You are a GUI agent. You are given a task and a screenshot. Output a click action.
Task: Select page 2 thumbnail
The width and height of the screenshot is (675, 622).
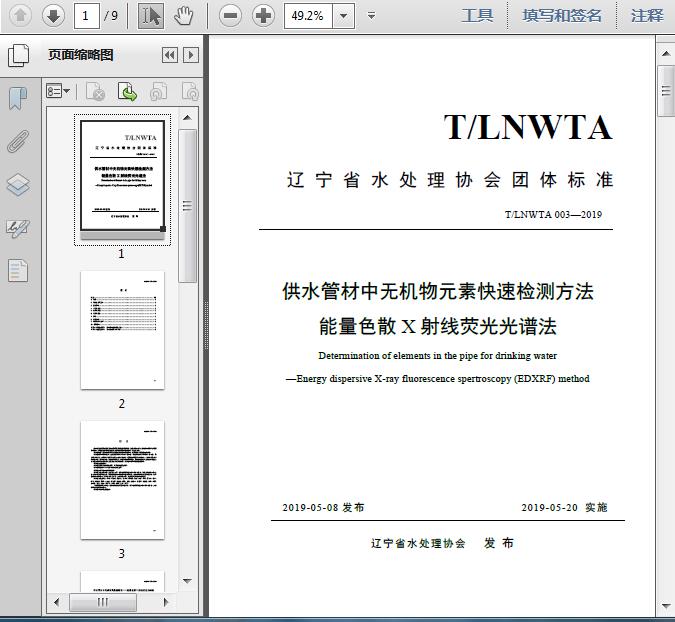point(122,330)
